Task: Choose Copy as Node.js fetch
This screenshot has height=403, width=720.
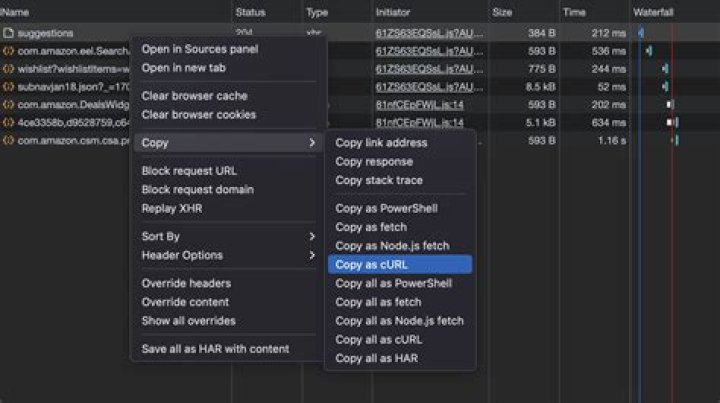Action: (x=392, y=246)
